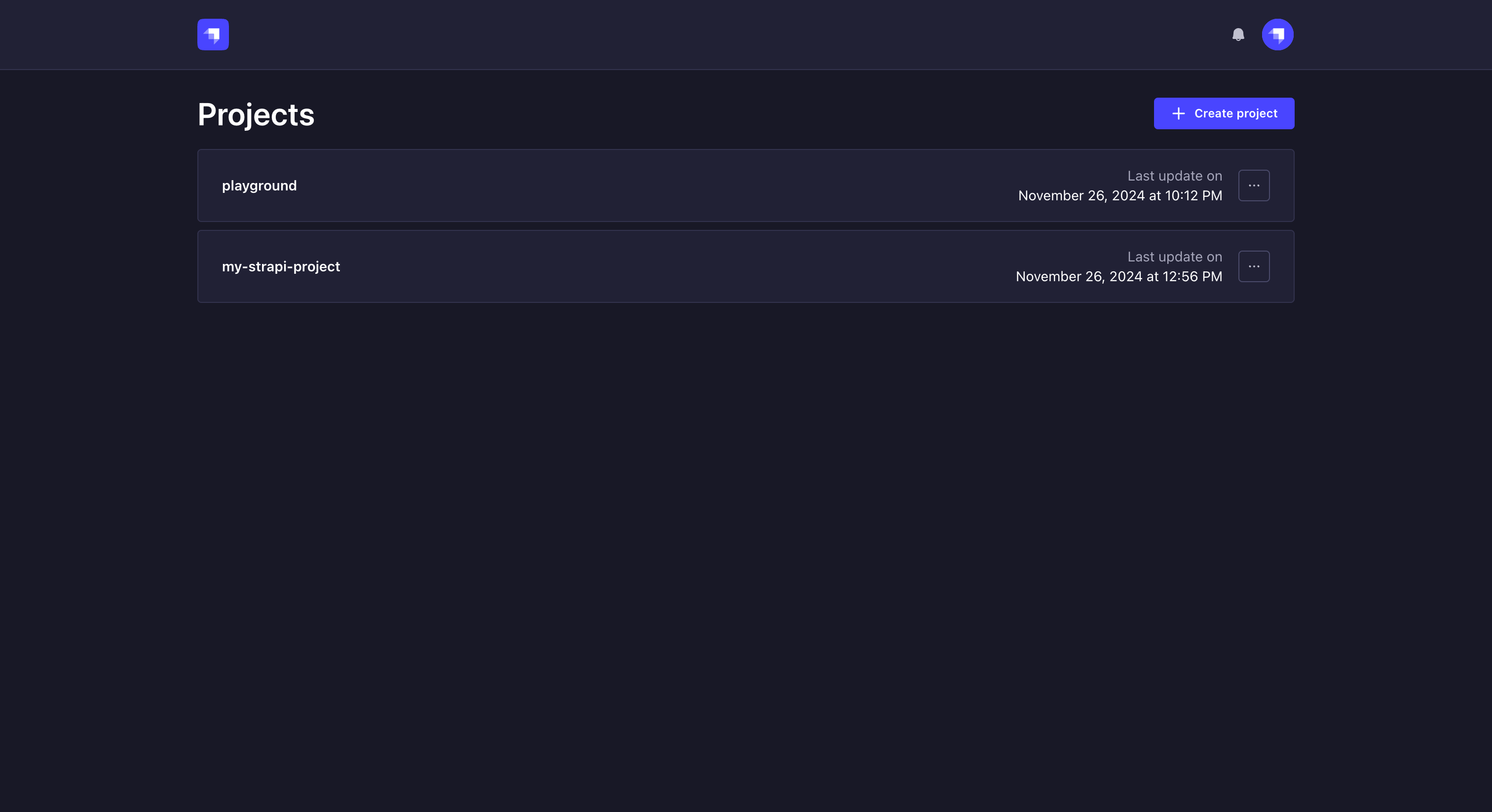The image size is (1492, 812).
Task: Click the ellipsis icon on the my-strapi-project row
Action: (x=1254, y=266)
